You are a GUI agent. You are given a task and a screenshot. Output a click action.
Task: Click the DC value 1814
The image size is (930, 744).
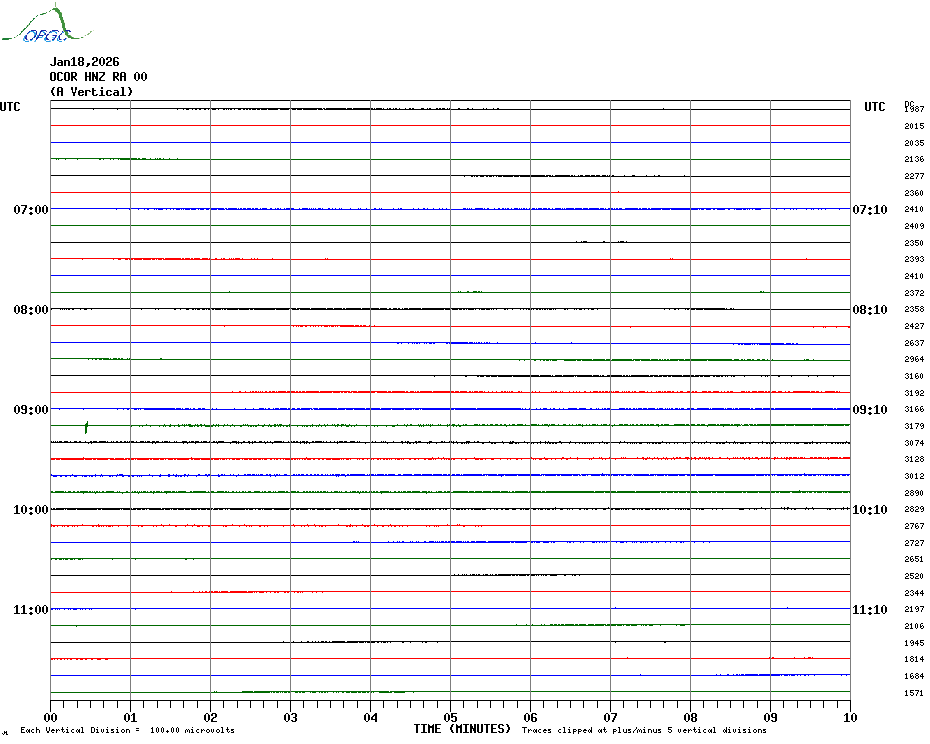[914, 659]
